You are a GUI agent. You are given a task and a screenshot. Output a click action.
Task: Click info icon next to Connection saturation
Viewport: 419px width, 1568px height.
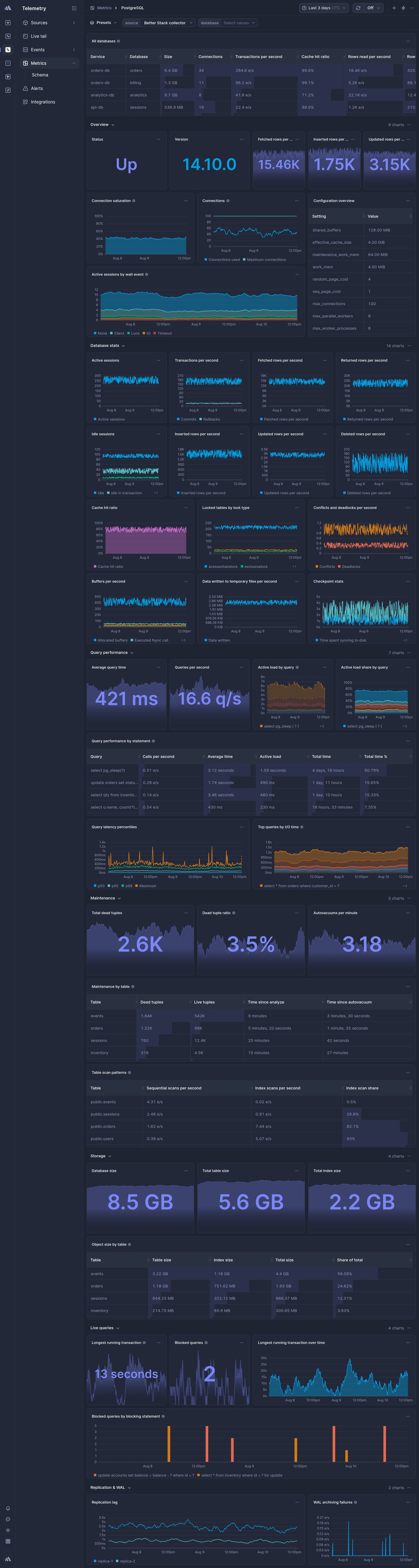pos(134,201)
